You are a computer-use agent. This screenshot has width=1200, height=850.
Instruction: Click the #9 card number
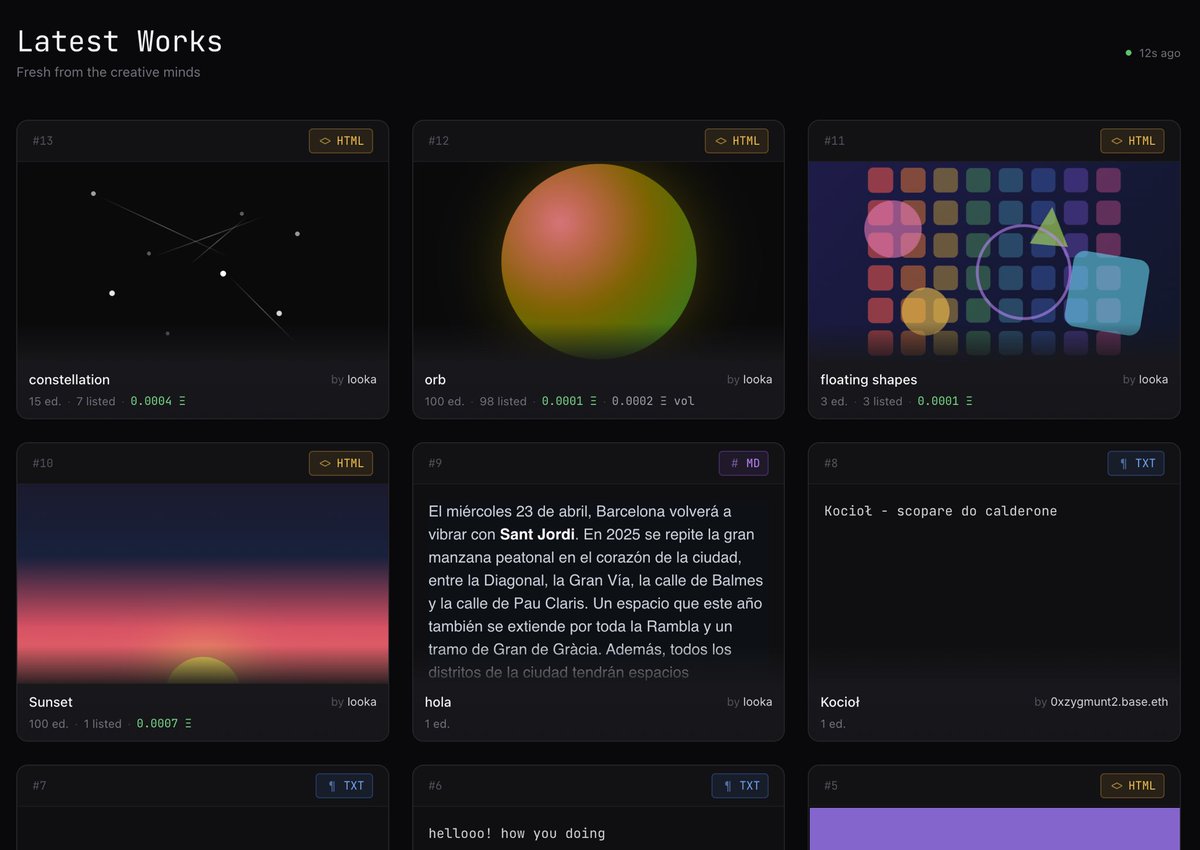tap(435, 463)
